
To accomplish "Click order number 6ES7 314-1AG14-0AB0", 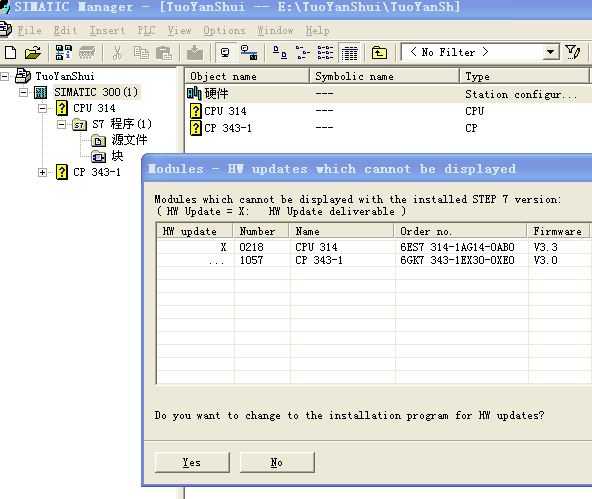I will (457, 247).
